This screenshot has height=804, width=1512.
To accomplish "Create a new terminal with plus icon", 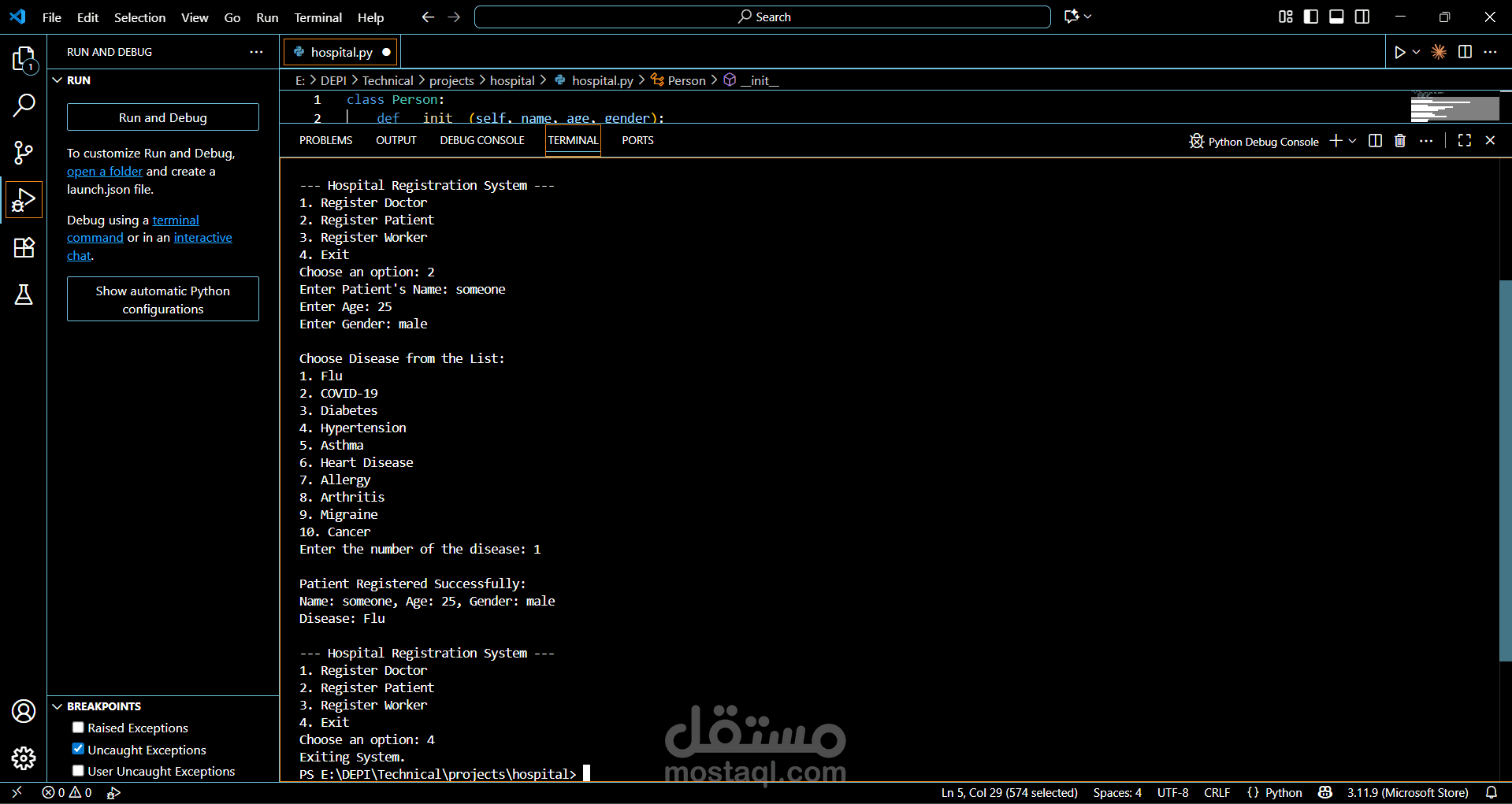I will 1336,141.
